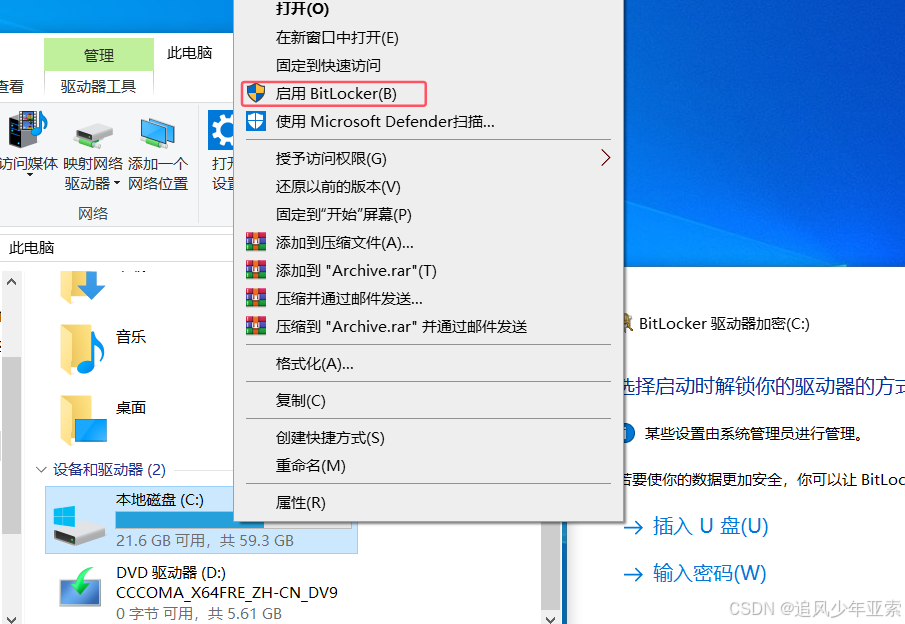Click the 插入 U 盘(U) link
The image size is (905, 624).
710,526
